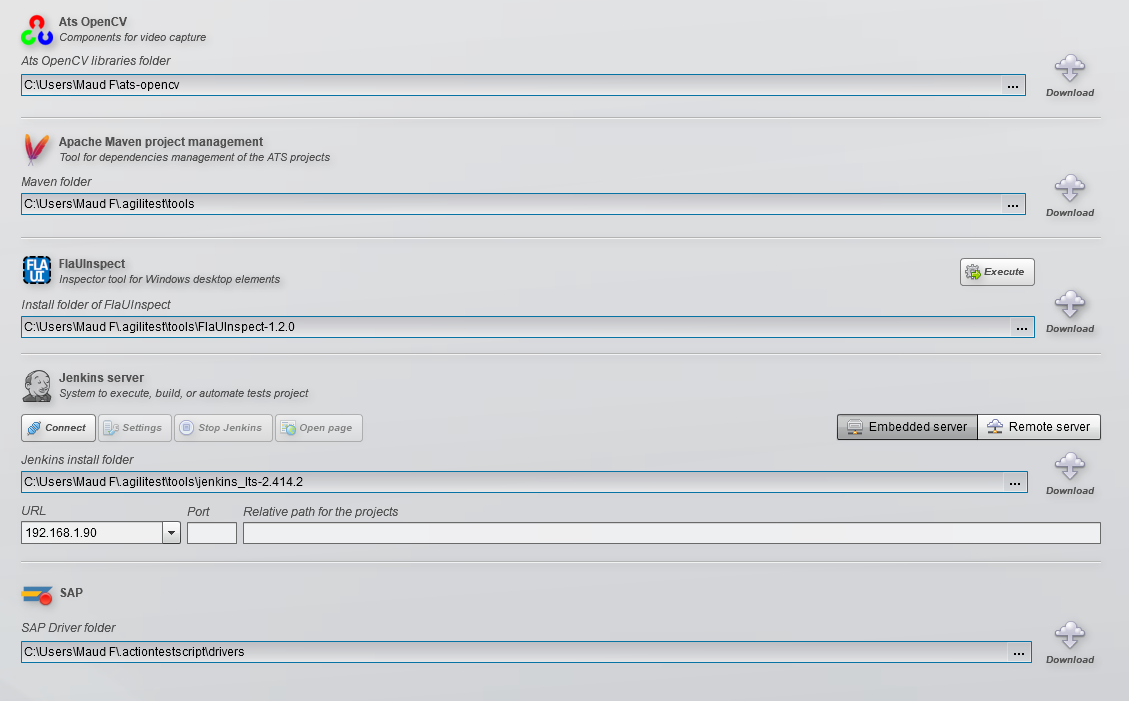This screenshot has width=1129, height=701.
Task: Click the Jenkins butler logo
Action: 37,386
